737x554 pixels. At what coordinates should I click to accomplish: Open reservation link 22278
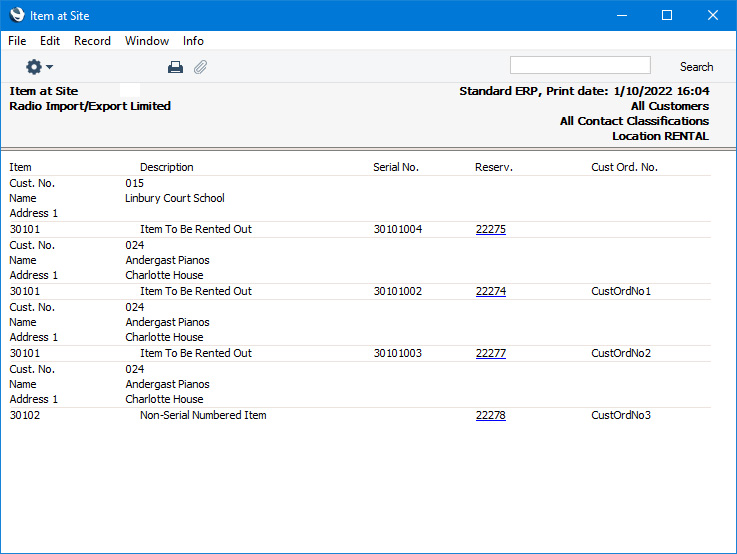[490, 415]
